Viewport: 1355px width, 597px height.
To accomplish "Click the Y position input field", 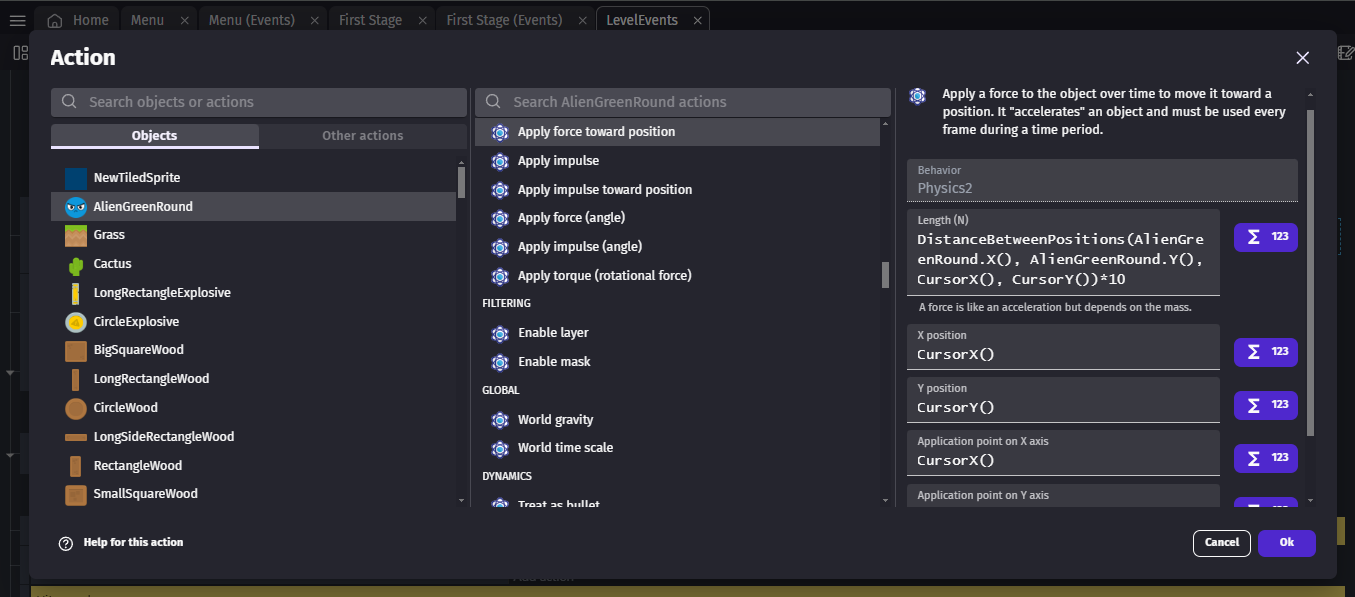I will [x=1062, y=407].
